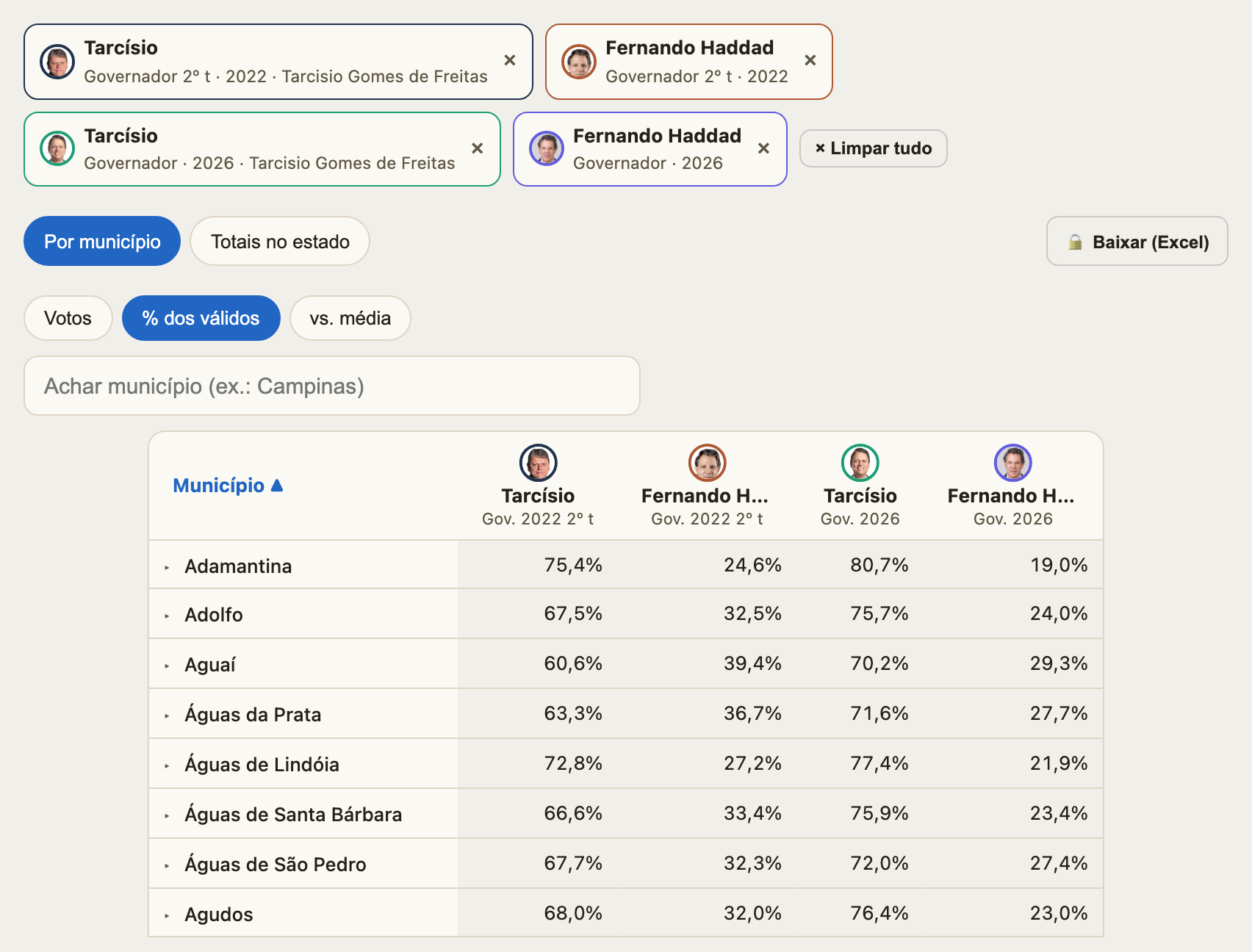Click the 24,0% value in Adolfo row
Viewport: 1252px width, 952px height.
[x=1058, y=613]
